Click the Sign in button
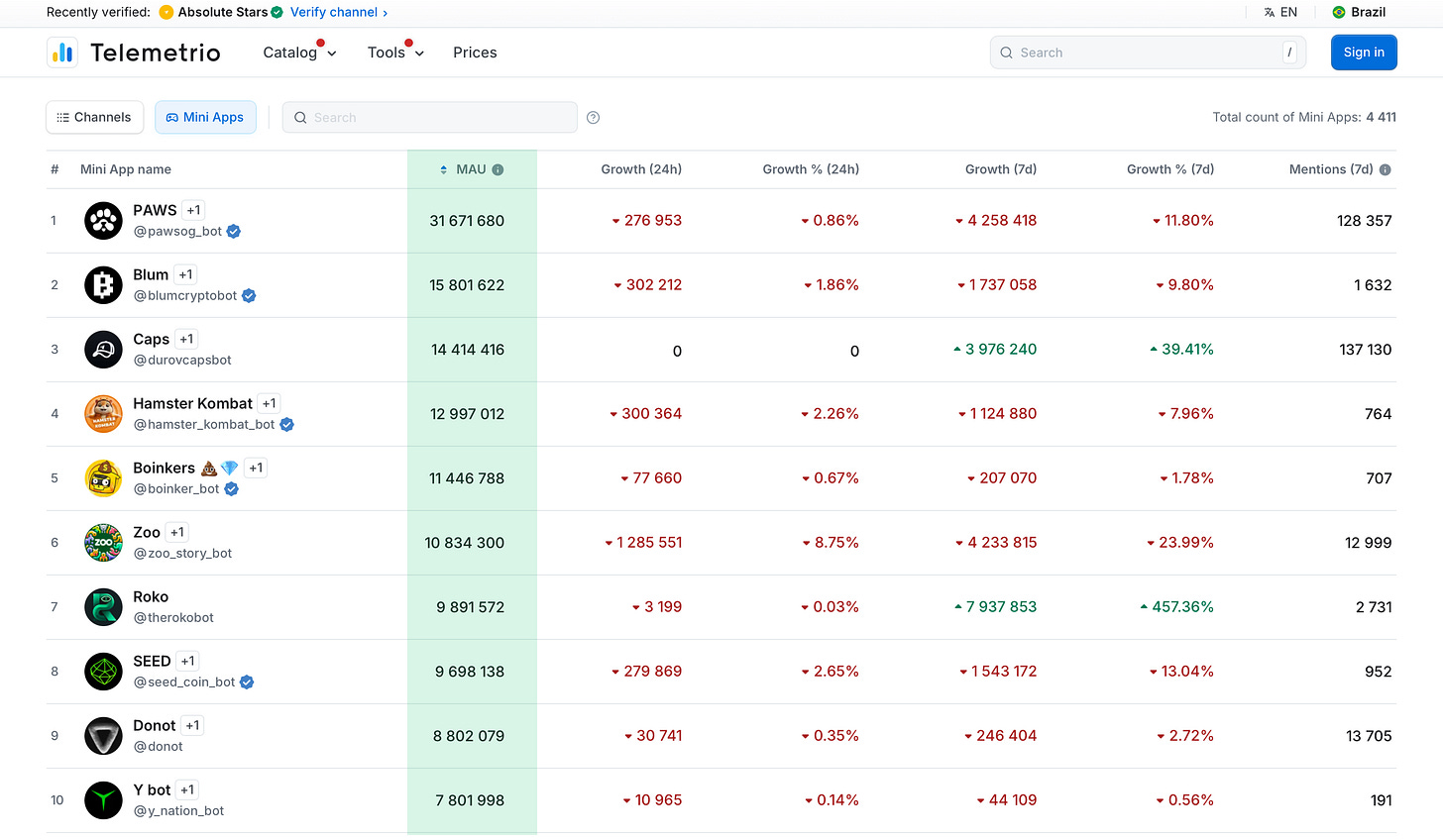 pyautogui.click(x=1364, y=52)
